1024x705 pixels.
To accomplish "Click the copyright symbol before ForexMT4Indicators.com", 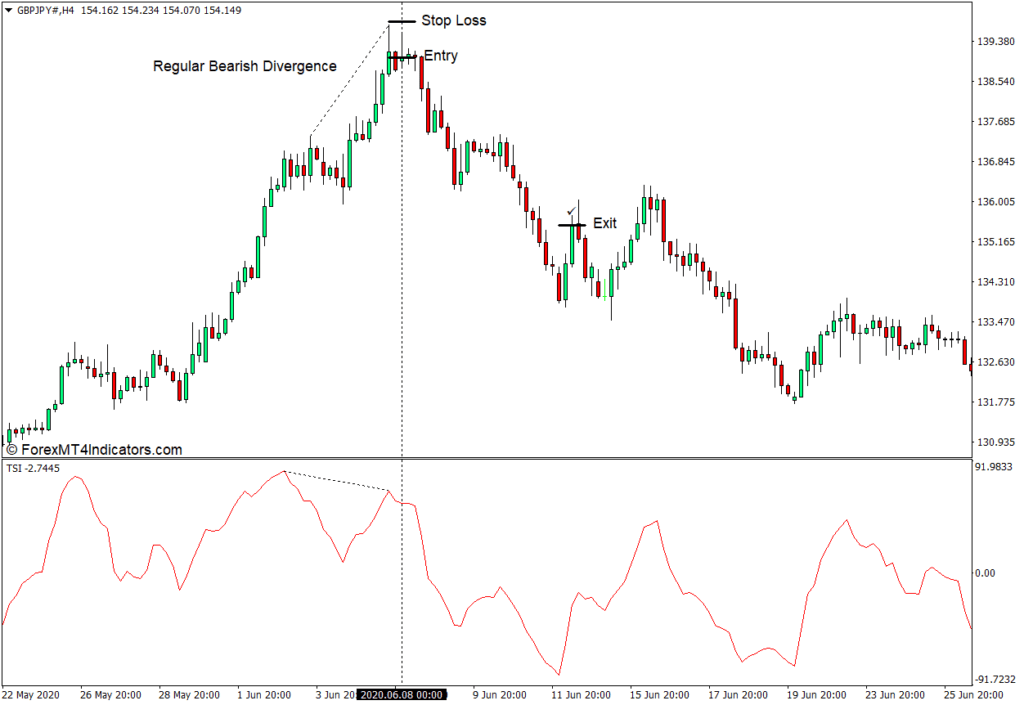I will tap(11, 450).
